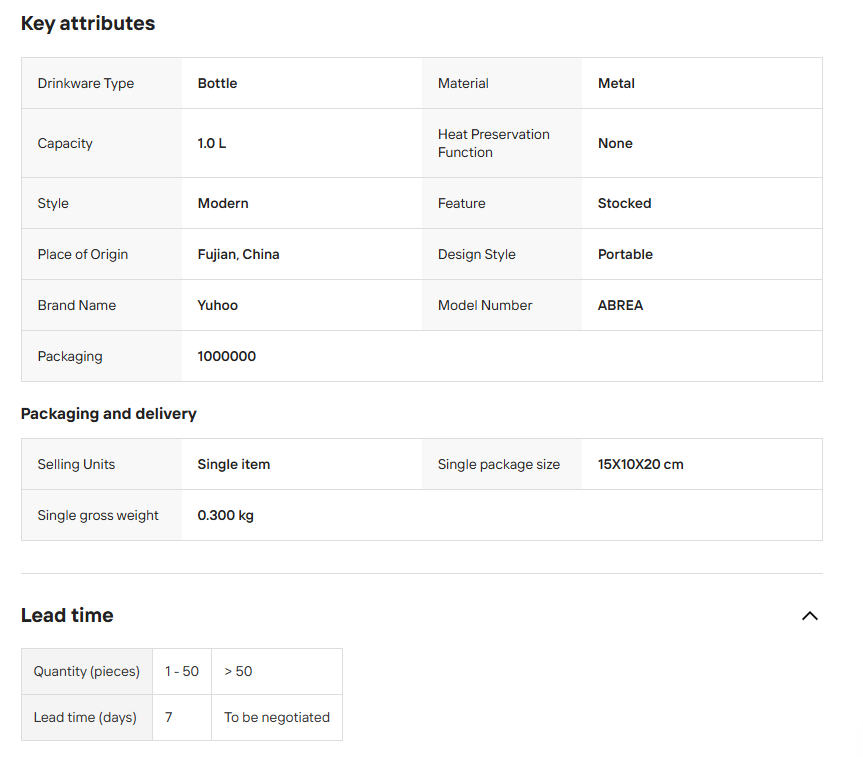
Task: Click the Lead time heading
Action: pos(67,616)
